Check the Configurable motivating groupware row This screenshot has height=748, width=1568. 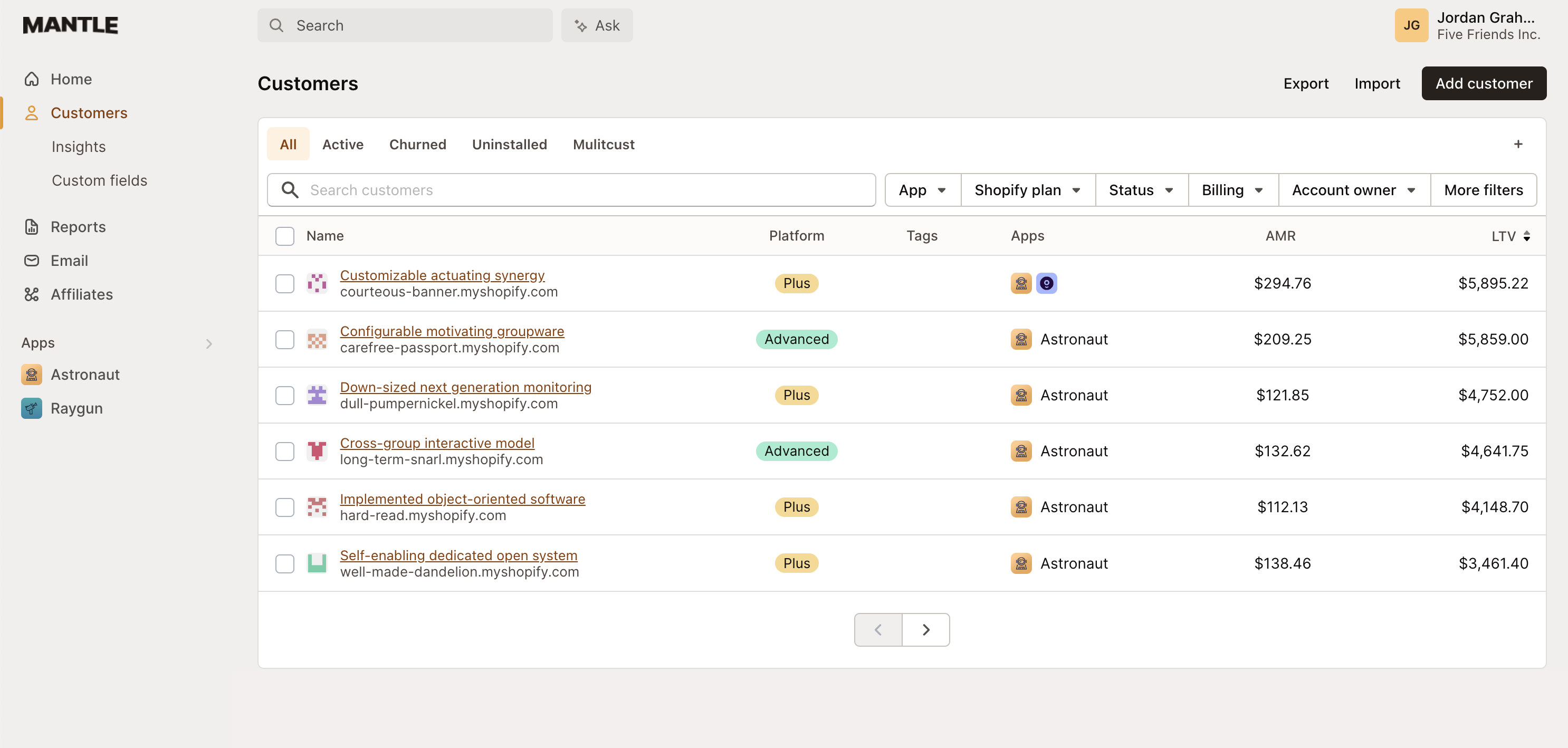pos(284,340)
